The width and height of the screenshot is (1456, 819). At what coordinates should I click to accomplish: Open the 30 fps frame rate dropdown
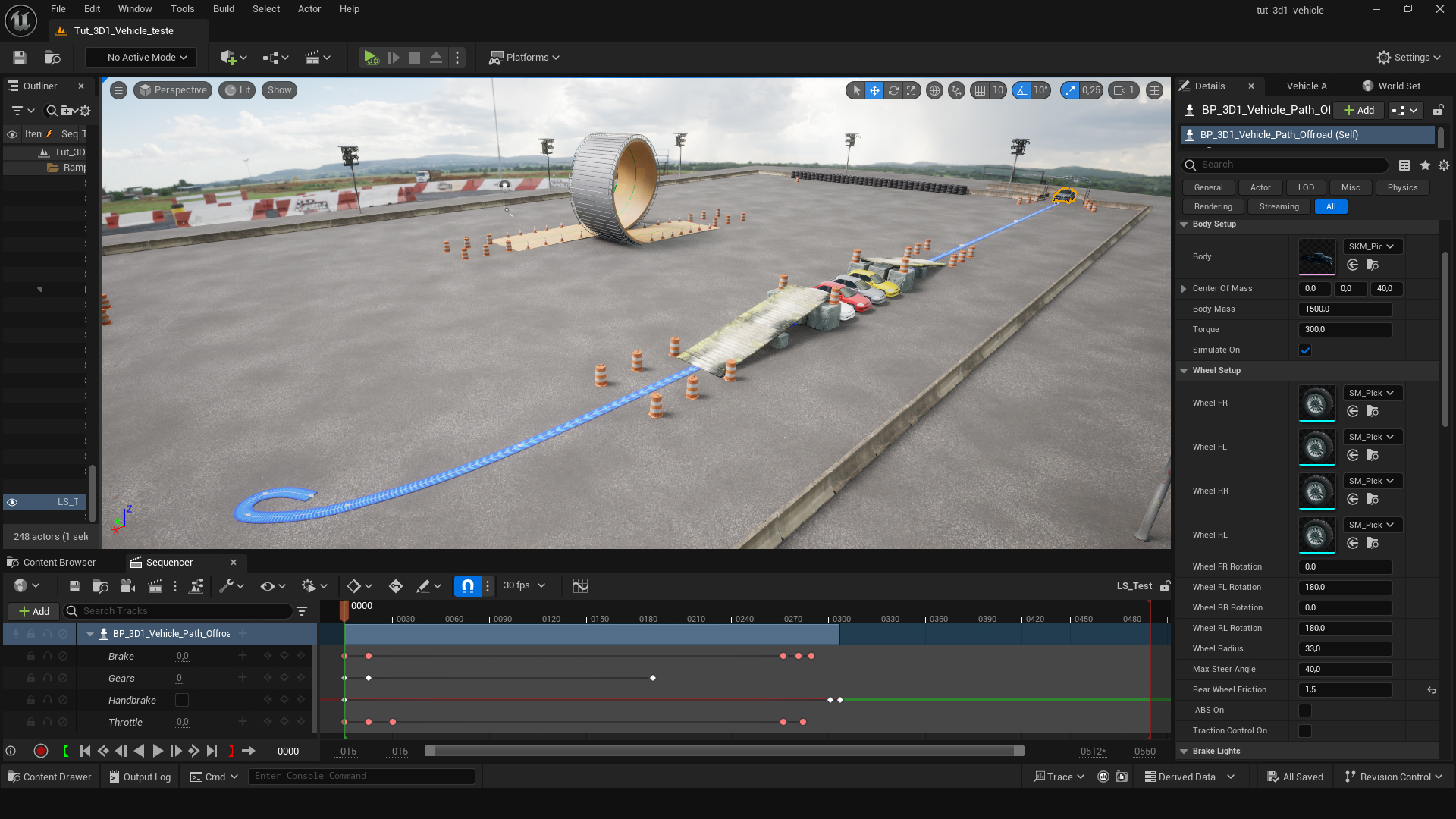tap(525, 585)
